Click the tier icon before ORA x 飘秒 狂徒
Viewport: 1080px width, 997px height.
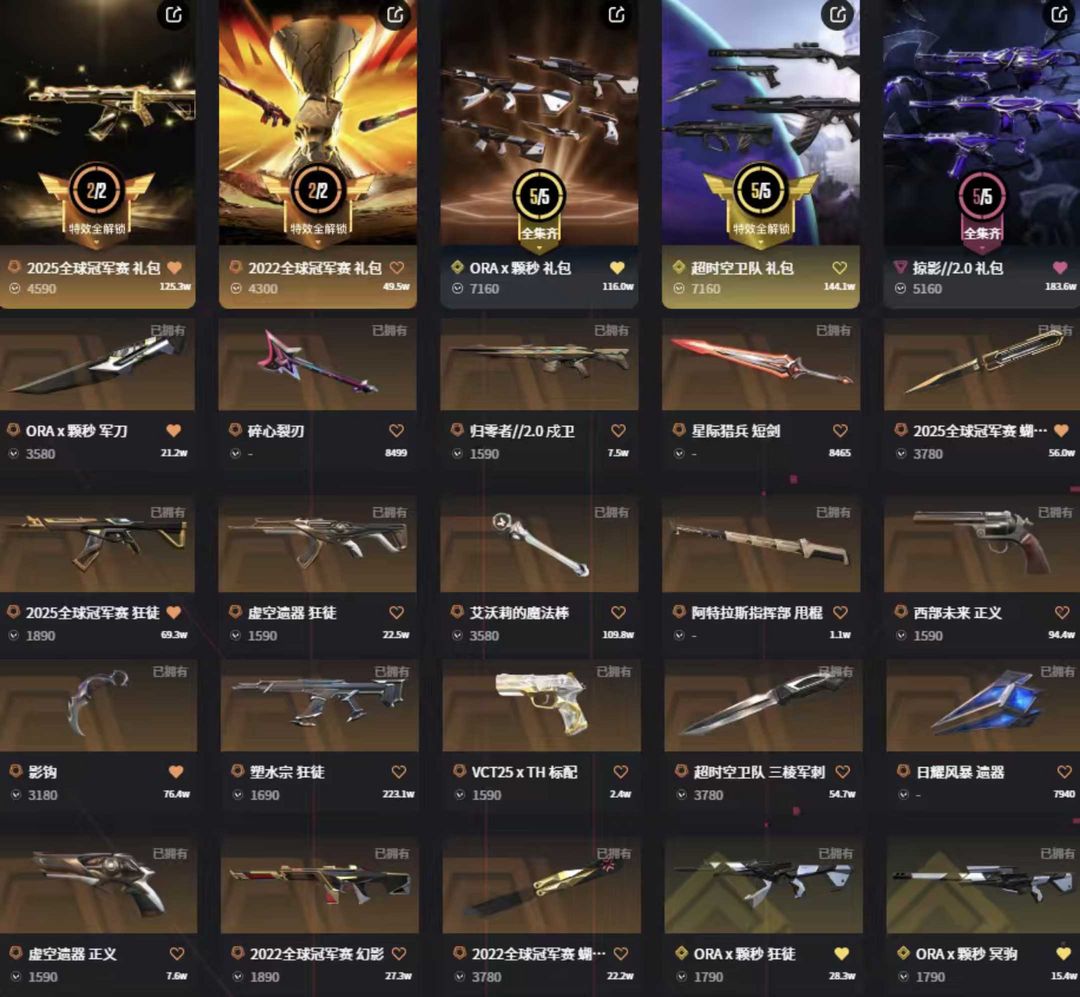(x=681, y=953)
